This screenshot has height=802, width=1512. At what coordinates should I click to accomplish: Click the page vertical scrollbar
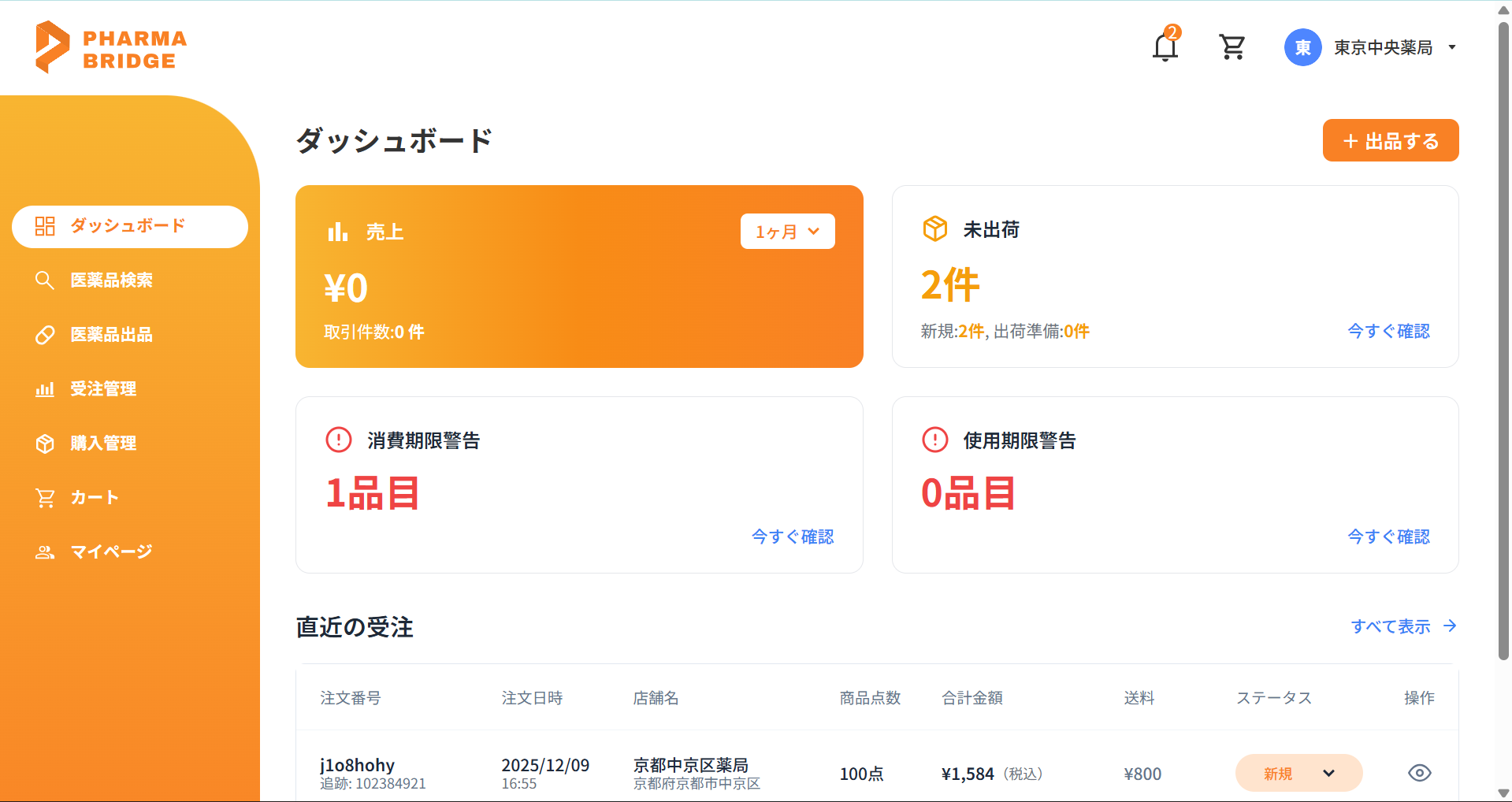pos(1503,339)
